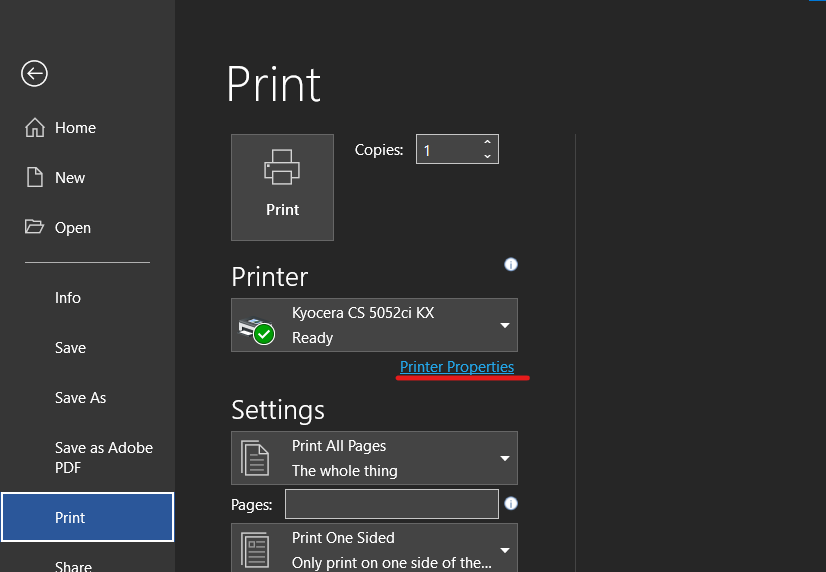Image resolution: width=826 pixels, height=572 pixels.
Task: Click into the Pages input field
Action: (x=391, y=504)
